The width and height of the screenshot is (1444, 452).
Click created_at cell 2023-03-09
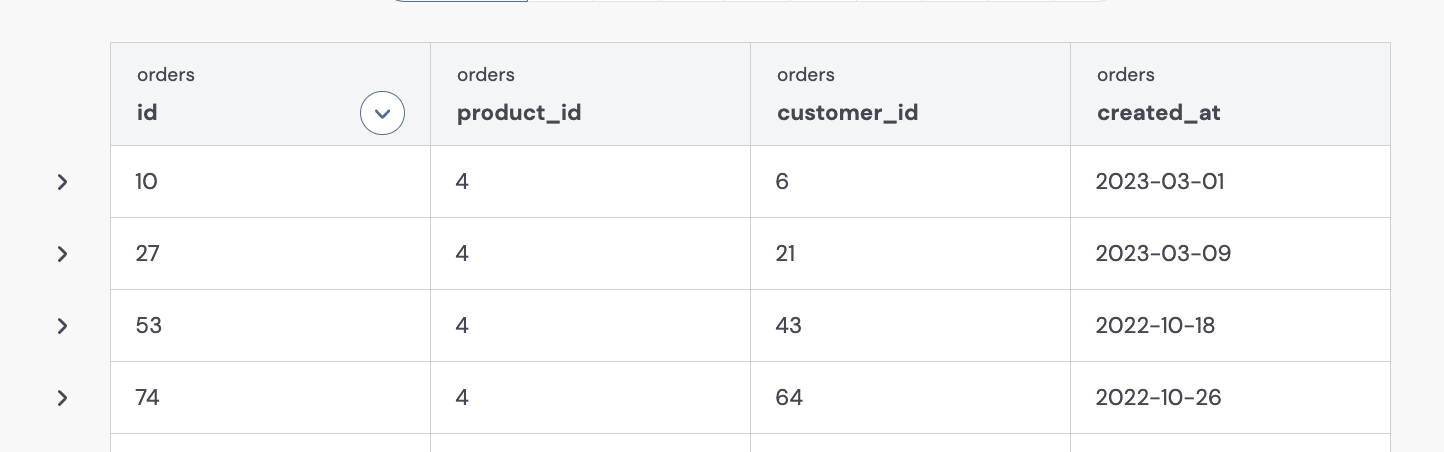(1230, 254)
